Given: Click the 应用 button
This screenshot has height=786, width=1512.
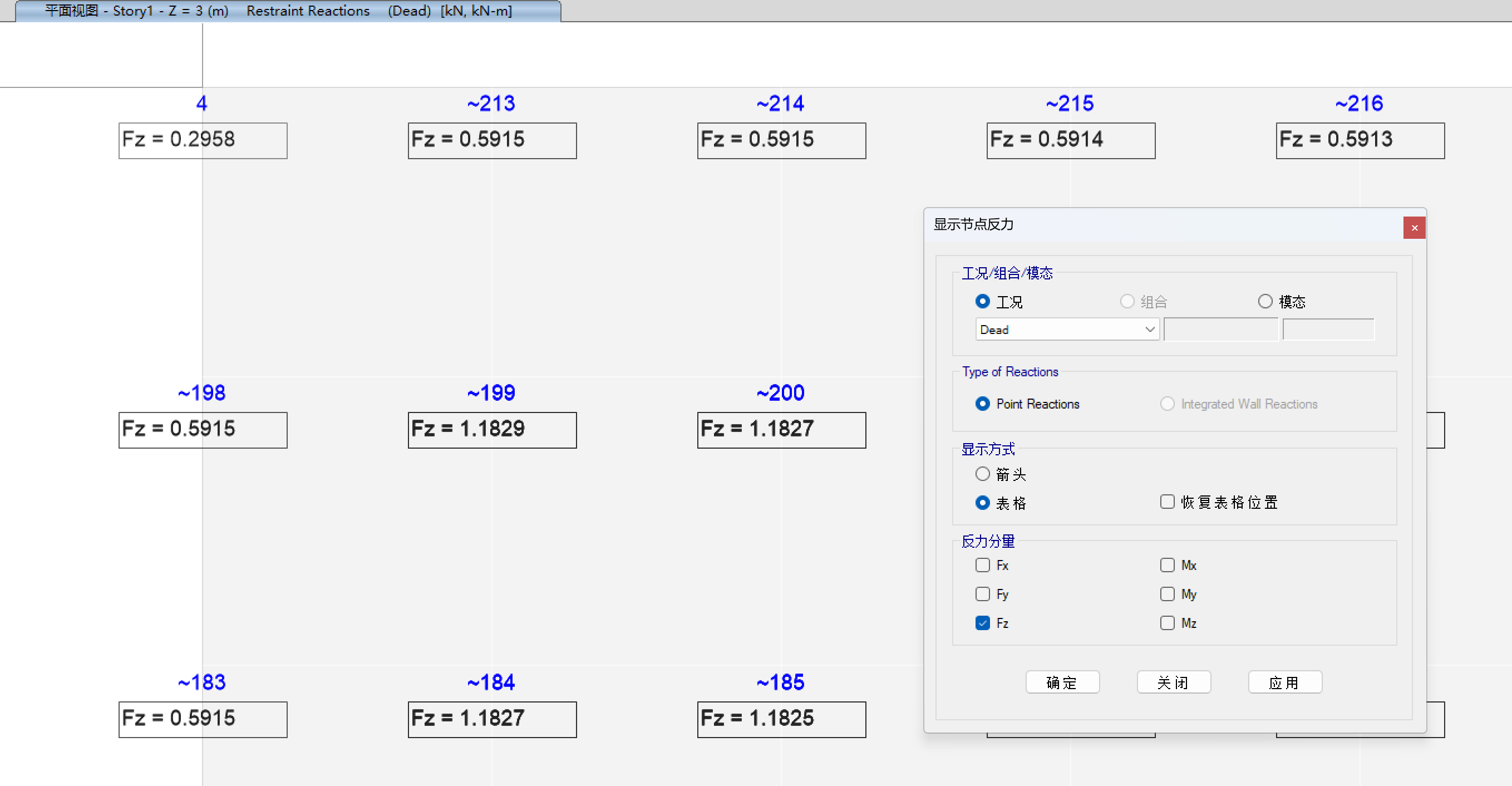Looking at the screenshot, I should 1285,682.
